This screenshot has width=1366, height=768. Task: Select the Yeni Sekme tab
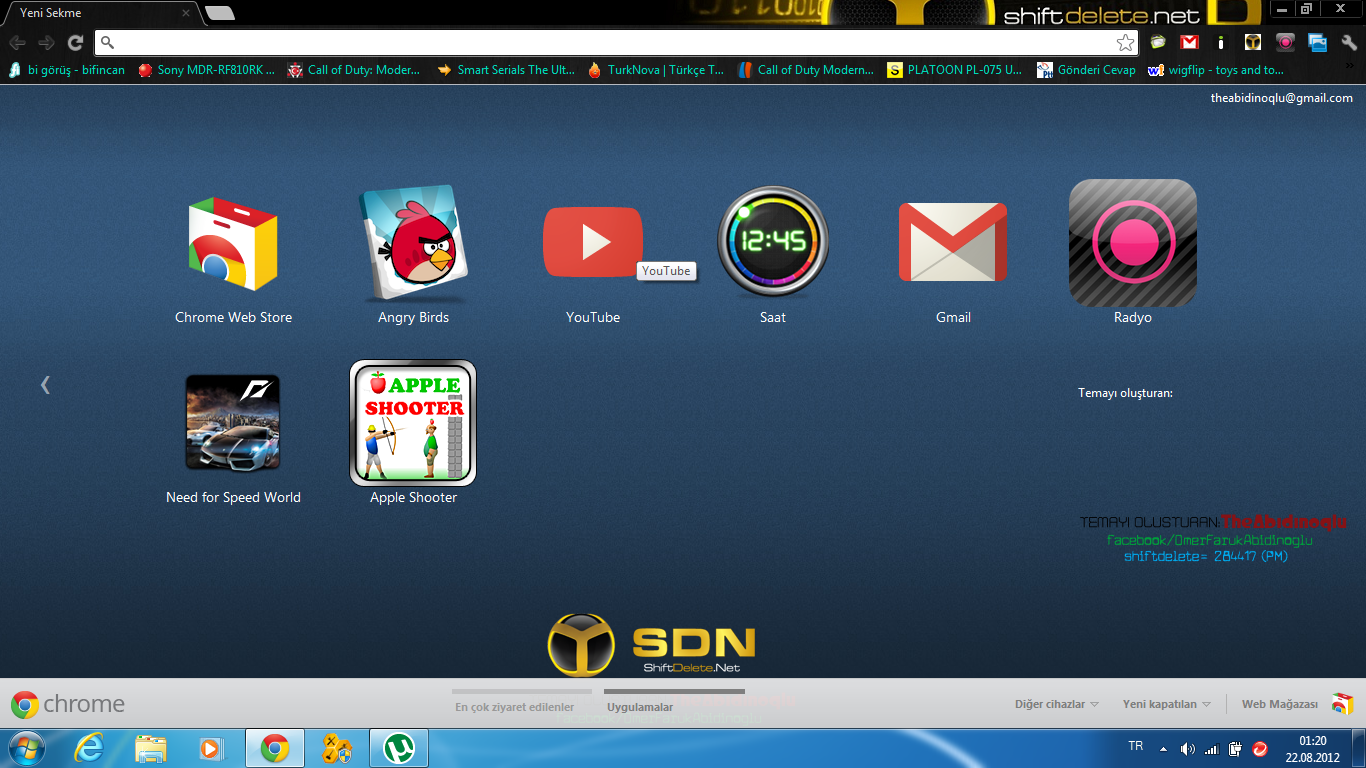point(100,14)
